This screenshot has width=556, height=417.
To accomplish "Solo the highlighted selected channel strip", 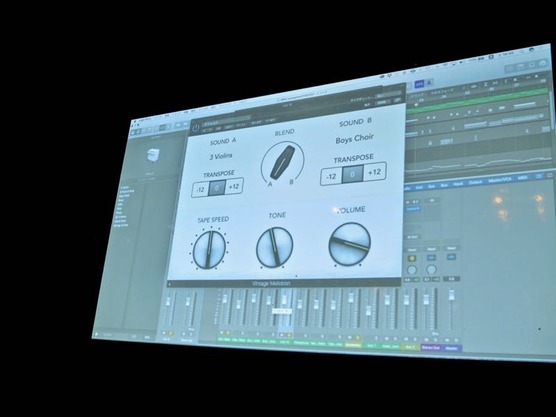I will click(x=289, y=335).
